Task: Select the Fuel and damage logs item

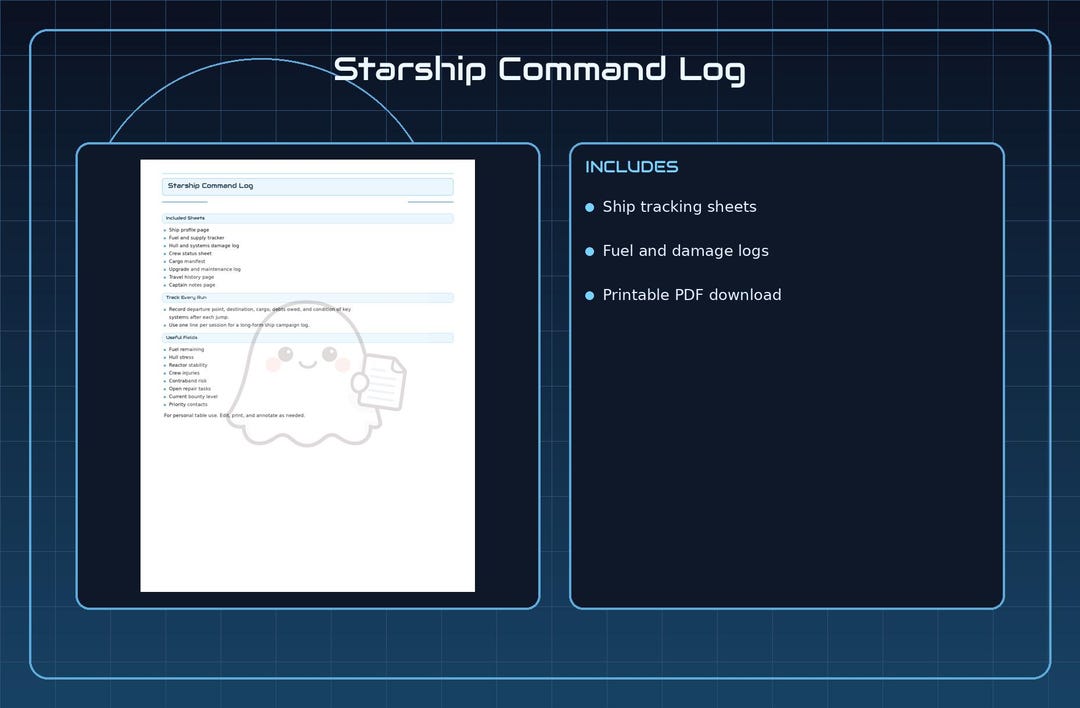Action: [x=685, y=251]
